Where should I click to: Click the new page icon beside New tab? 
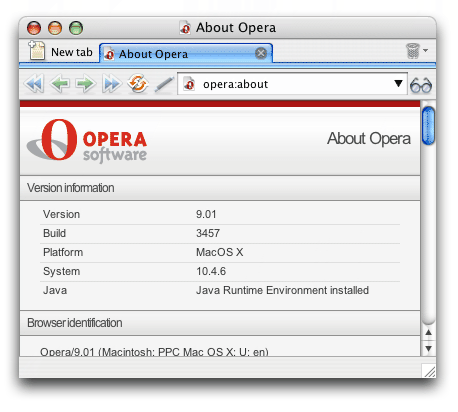click(x=37, y=51)
